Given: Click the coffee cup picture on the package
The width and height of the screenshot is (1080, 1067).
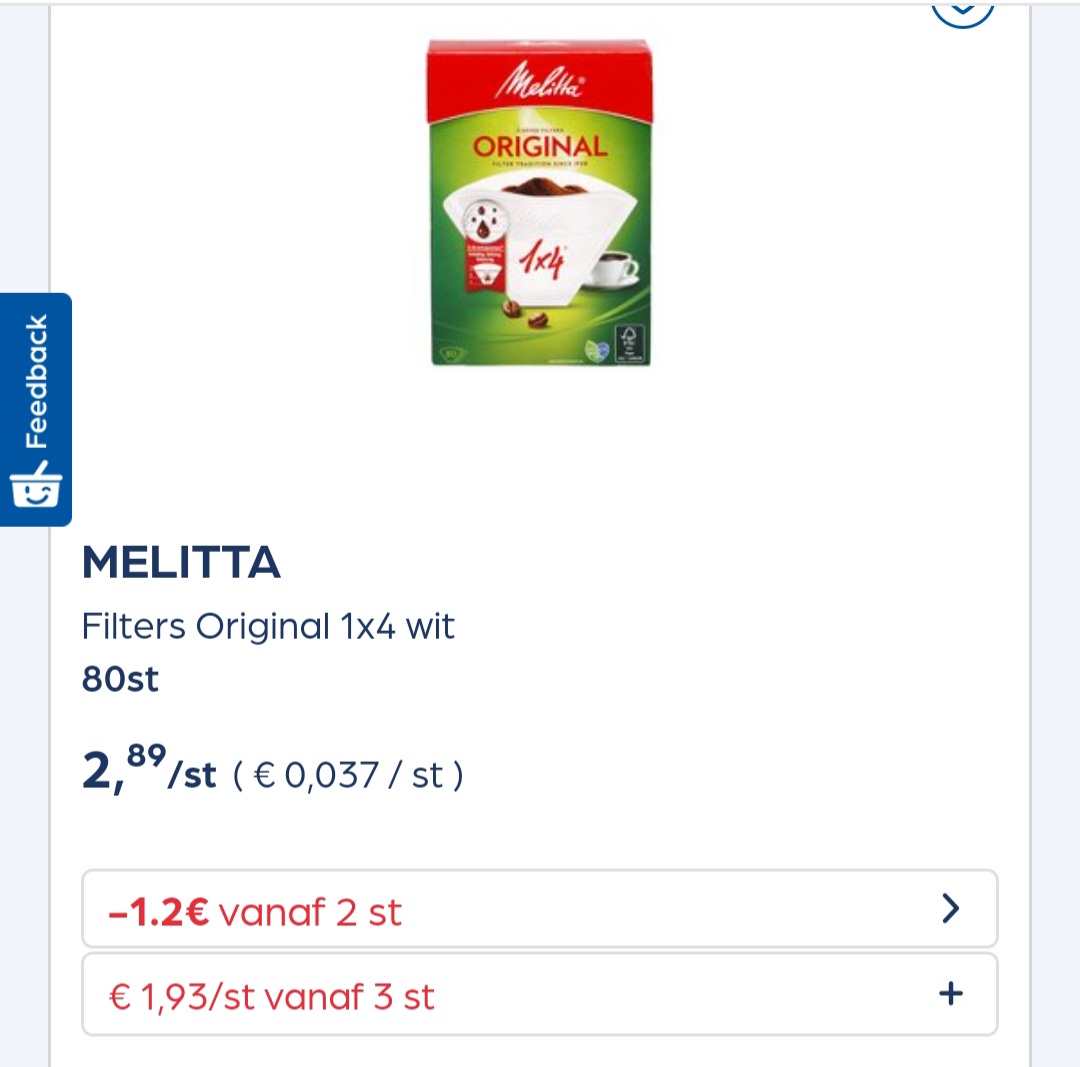Looking at the screenshot, I should (x=614, y=269).
